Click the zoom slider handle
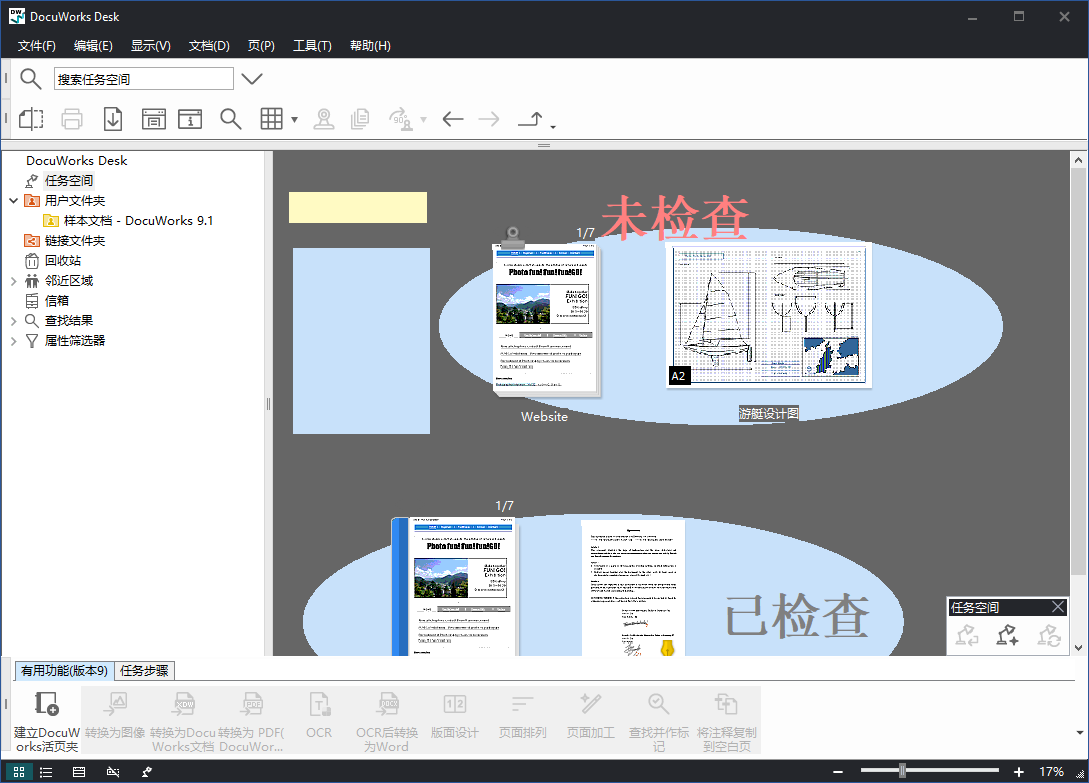This screenshot has height=783, width=1089. [x=902, y=771]
